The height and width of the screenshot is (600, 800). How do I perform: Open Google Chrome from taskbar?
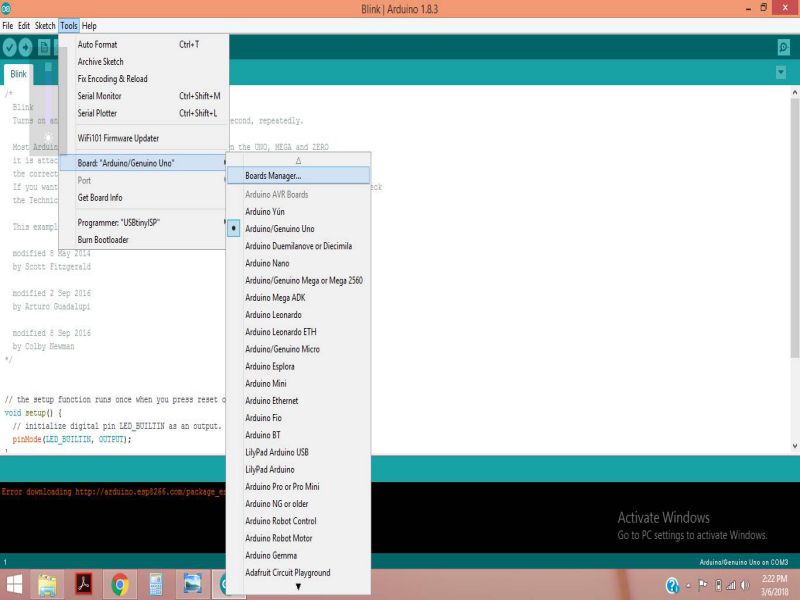point(120,585)
